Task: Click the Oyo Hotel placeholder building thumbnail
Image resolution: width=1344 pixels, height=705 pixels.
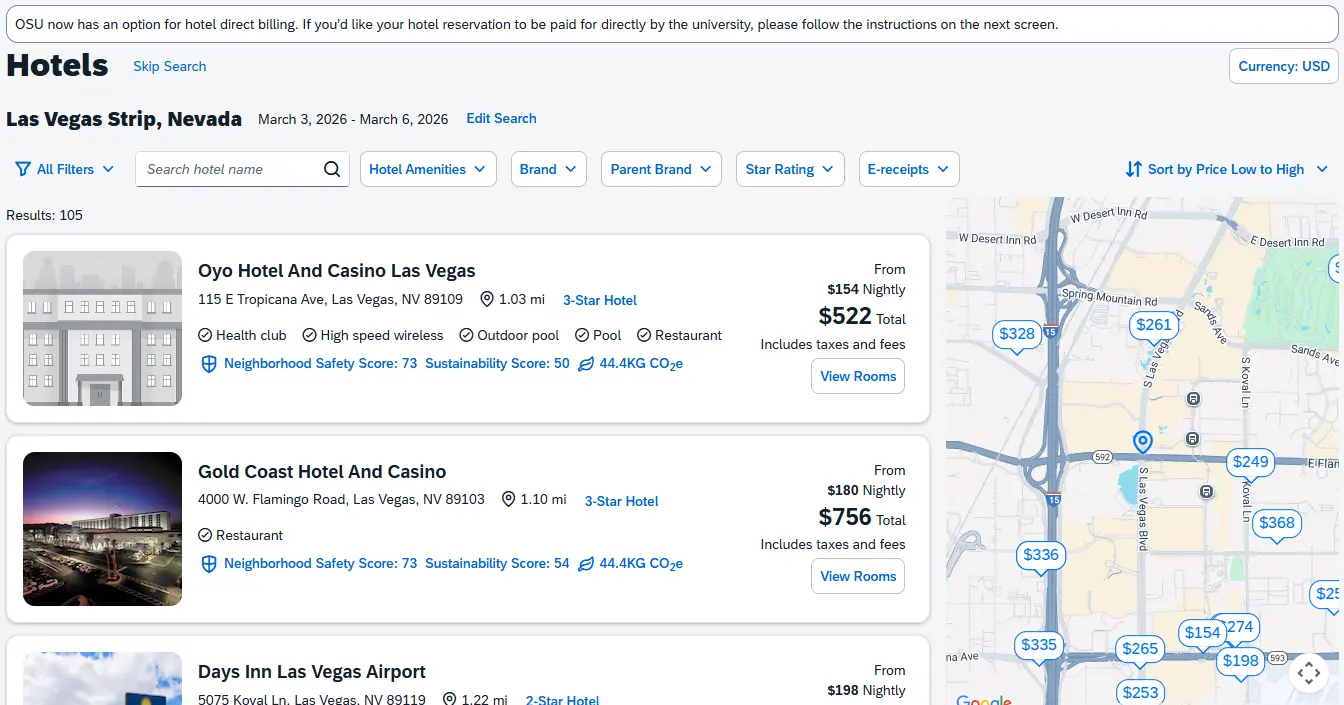Action: click(102, 328)
